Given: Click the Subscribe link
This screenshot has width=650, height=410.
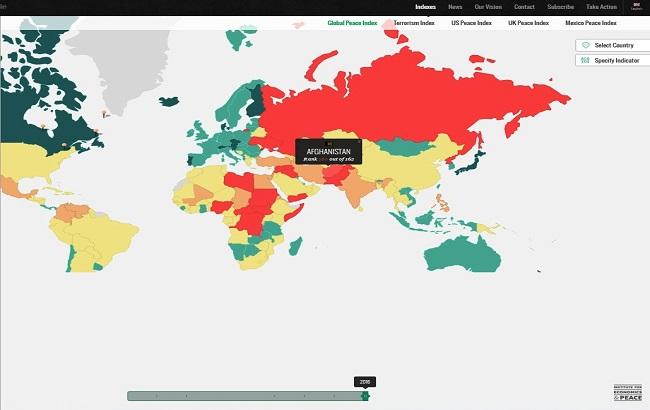Looking at the screenshot, I should click(561, 7).
